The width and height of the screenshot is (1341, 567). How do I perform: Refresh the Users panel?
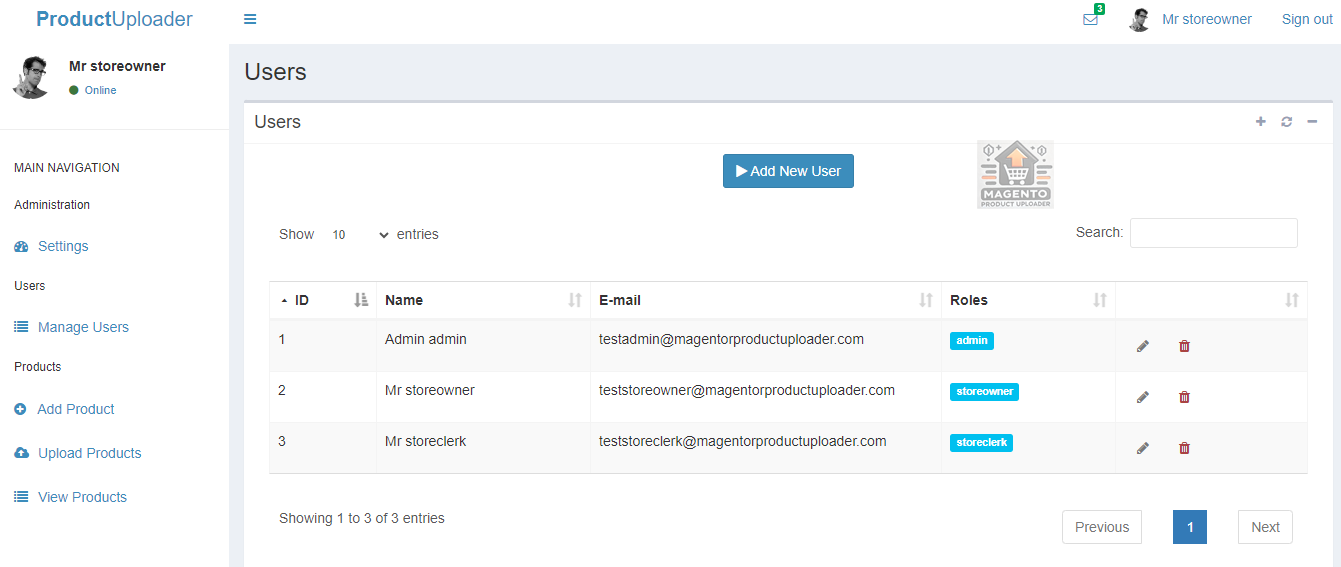coord(1286,122)
